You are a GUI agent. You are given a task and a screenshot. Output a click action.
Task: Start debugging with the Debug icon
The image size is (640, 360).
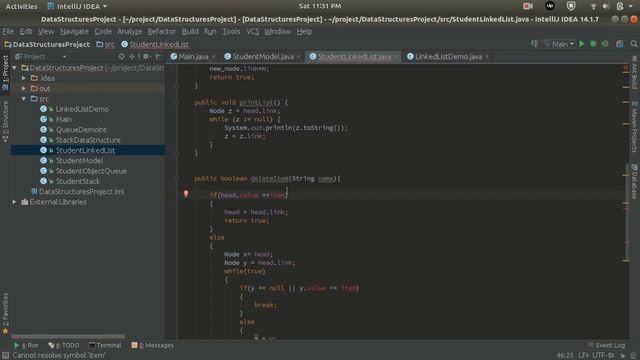pyautogui.click(x=593, y=44)
